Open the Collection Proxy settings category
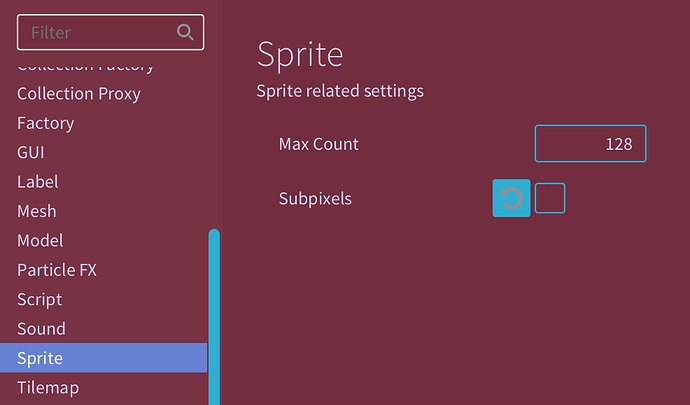 pyautogui.click(x=79, y=94)
